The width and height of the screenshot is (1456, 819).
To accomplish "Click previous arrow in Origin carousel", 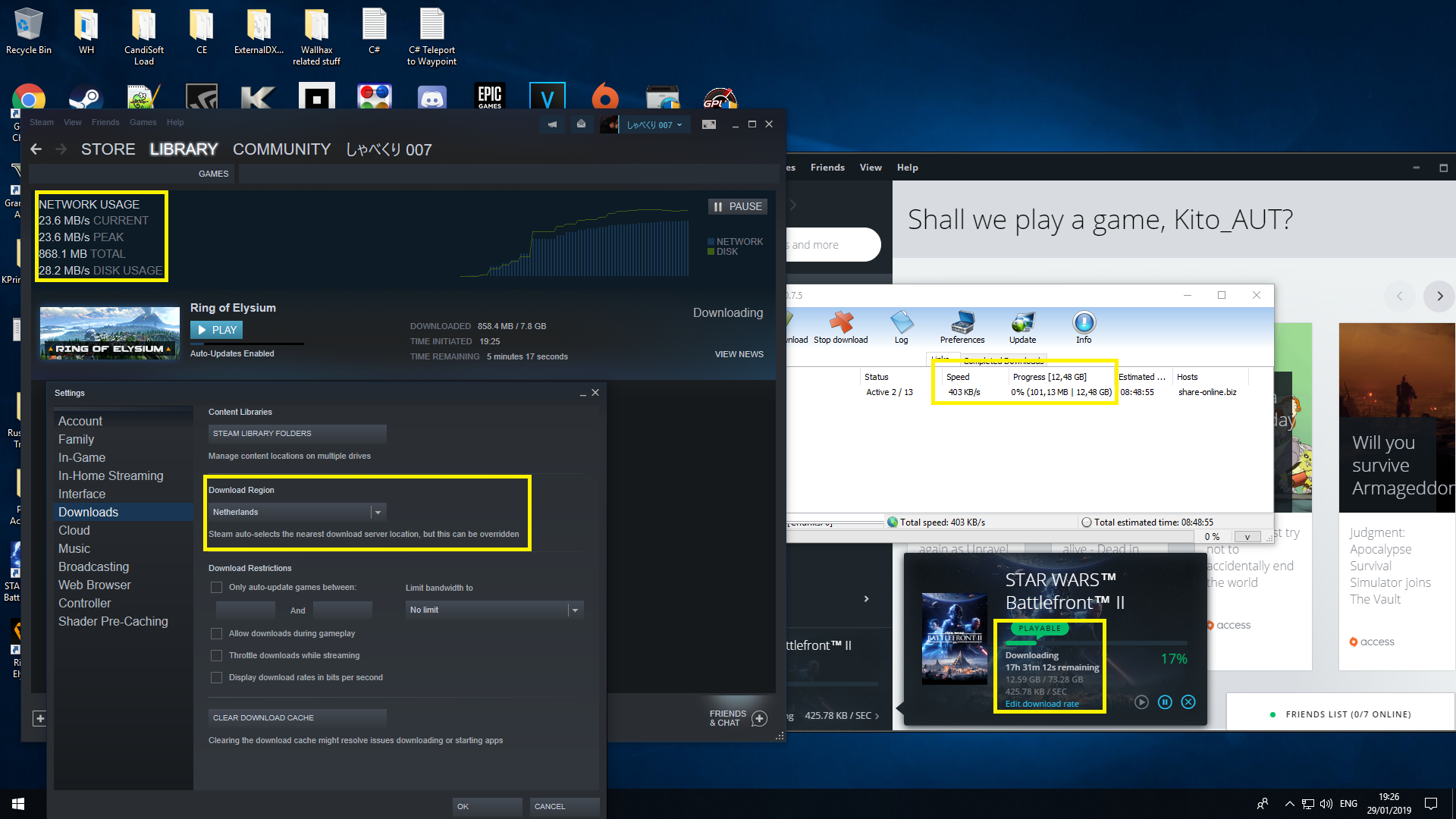I will [x=1400, y=297].
